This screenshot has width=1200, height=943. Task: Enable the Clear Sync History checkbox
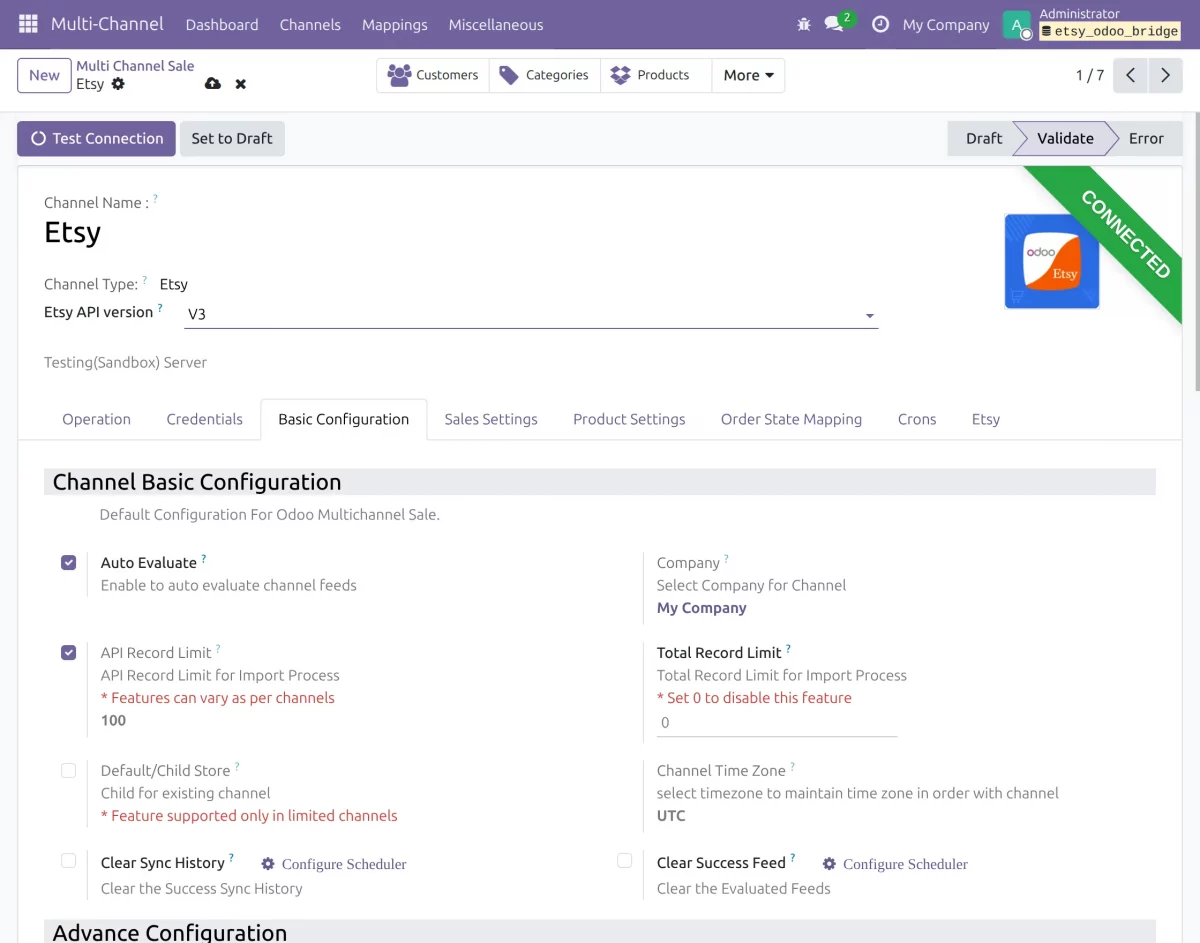pos(68,861)
